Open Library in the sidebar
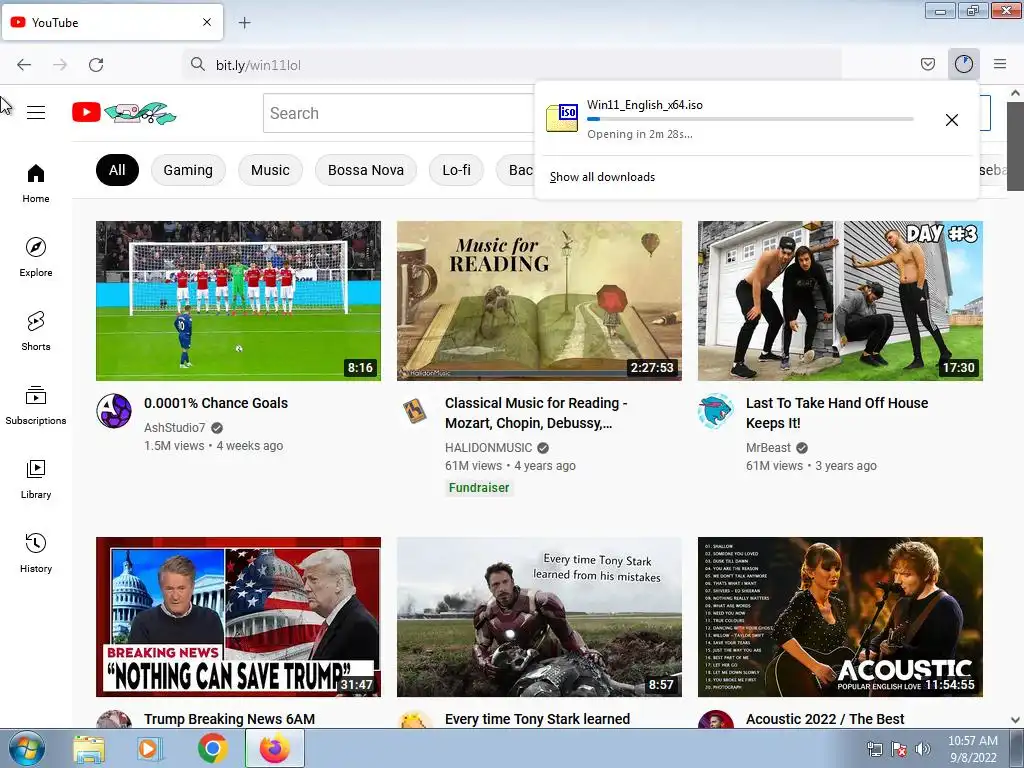The width and height of the screenshot is (1024, 768). 36,479
